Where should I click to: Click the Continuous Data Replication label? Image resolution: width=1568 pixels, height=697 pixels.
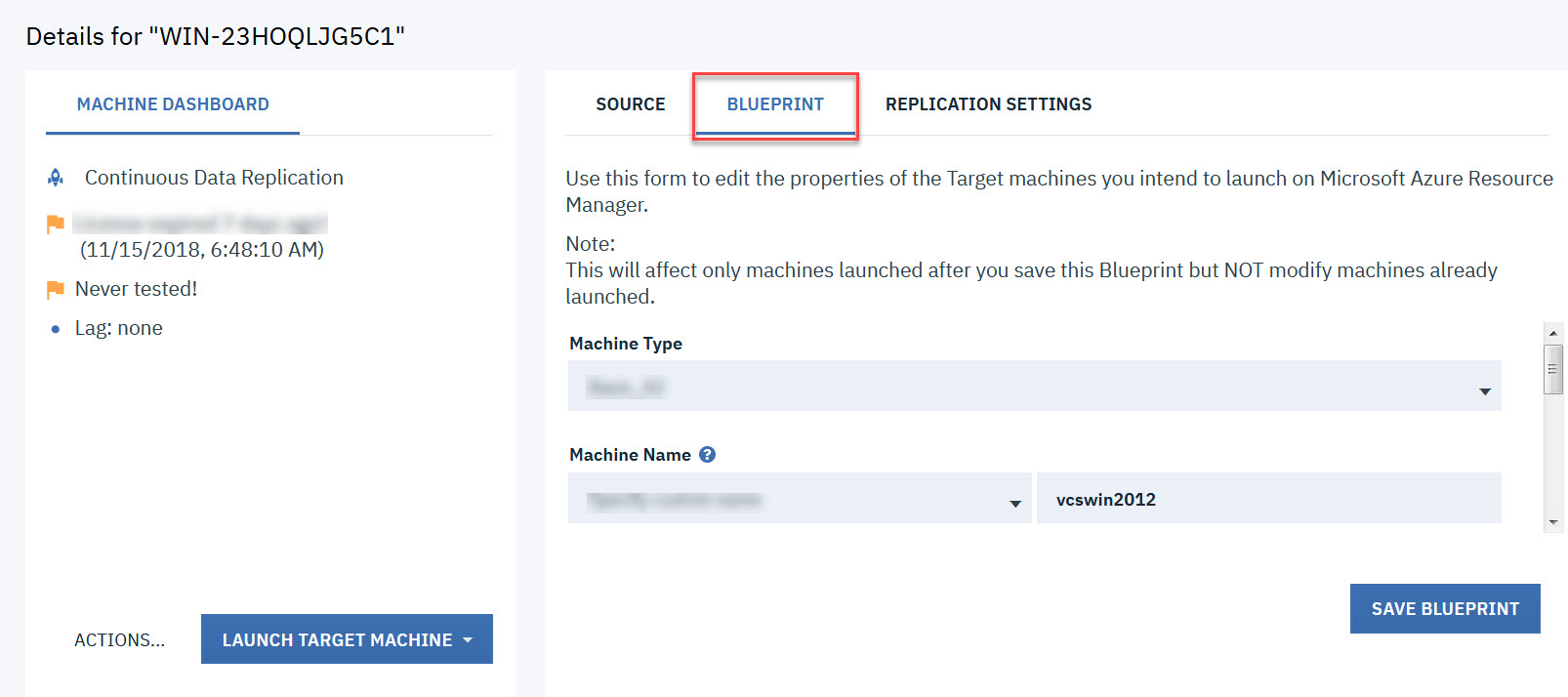coord(214,178)
